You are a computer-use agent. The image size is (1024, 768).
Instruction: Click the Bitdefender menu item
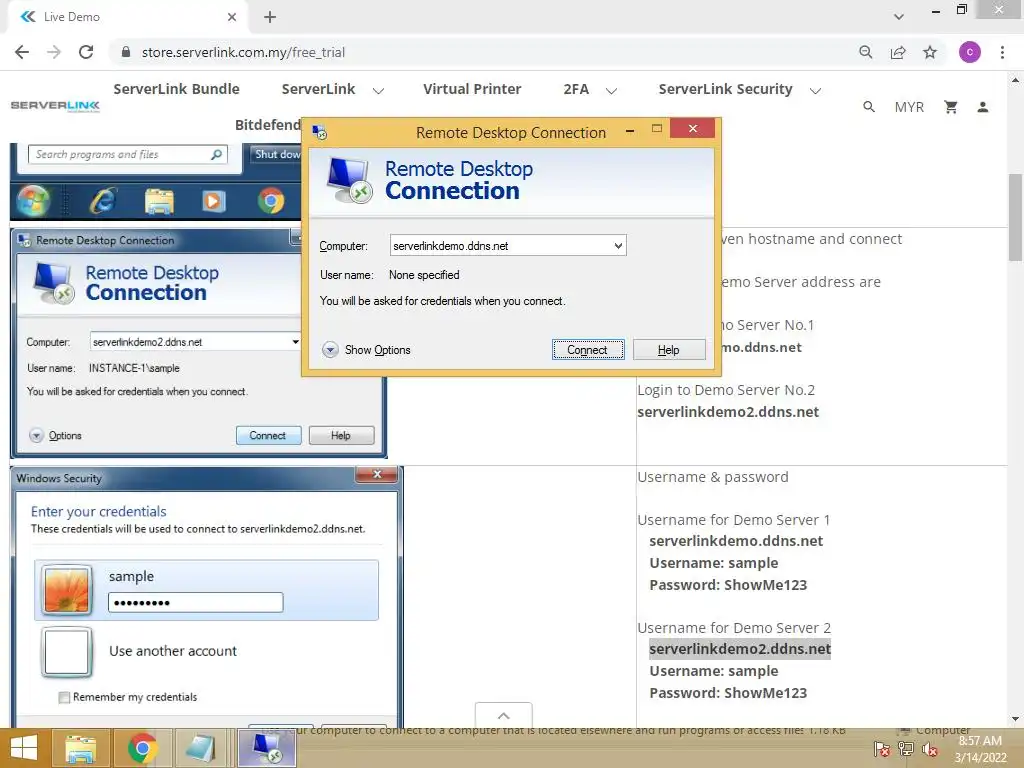268,125
